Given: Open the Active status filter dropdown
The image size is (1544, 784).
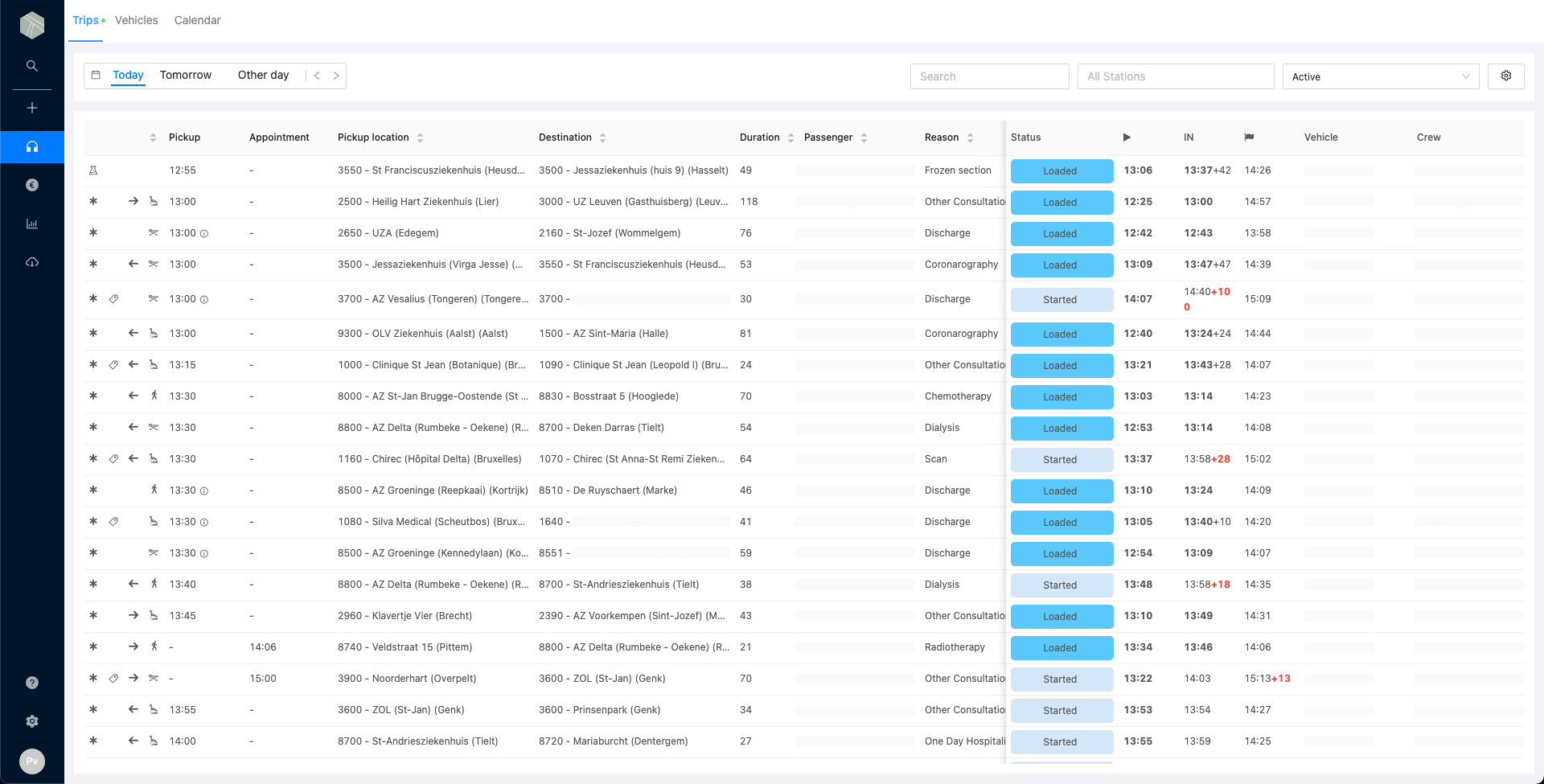Looking at the screenshot, I should (x=1380, y=76).
